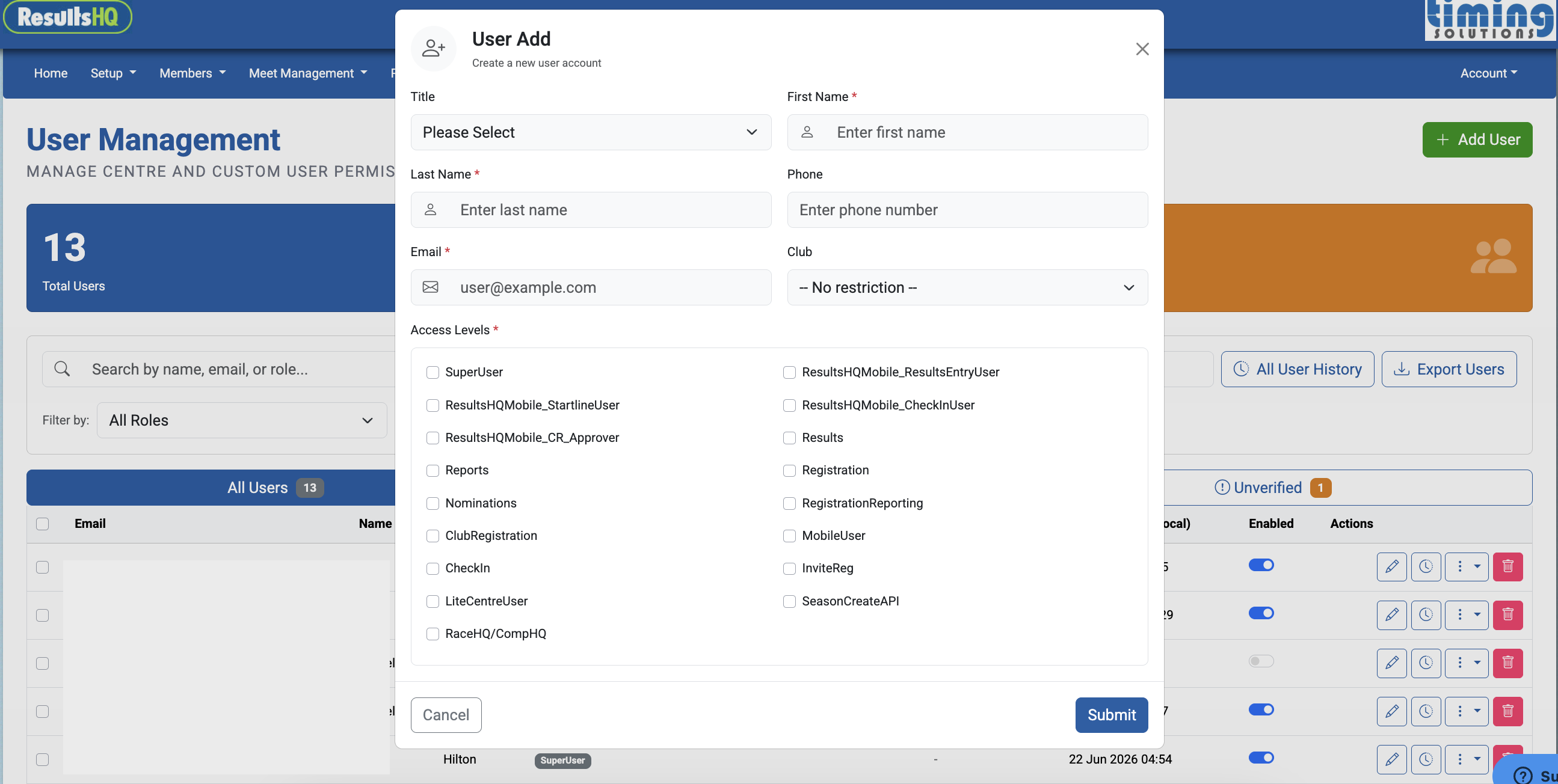1558x784 pixels.
Task: Delete the fourth user row
Action: coord(1508,711)
